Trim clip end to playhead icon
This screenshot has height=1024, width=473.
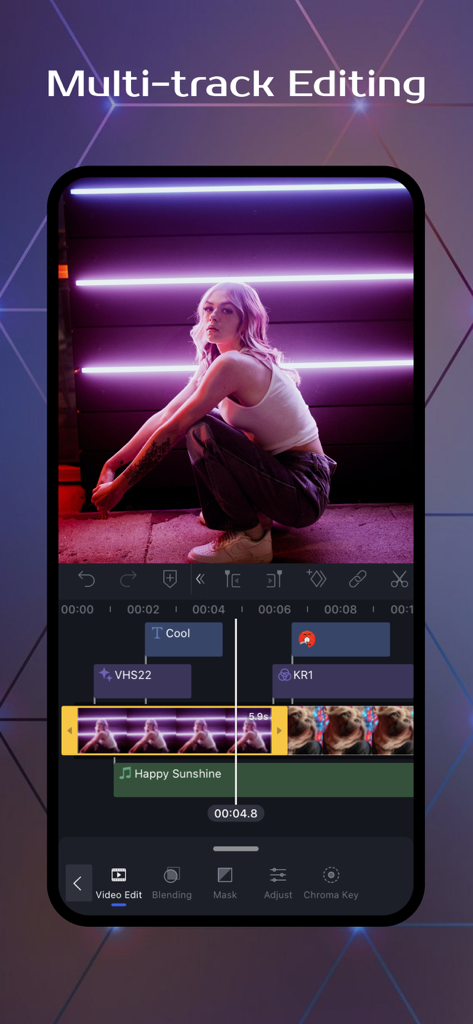coord(273,579)
